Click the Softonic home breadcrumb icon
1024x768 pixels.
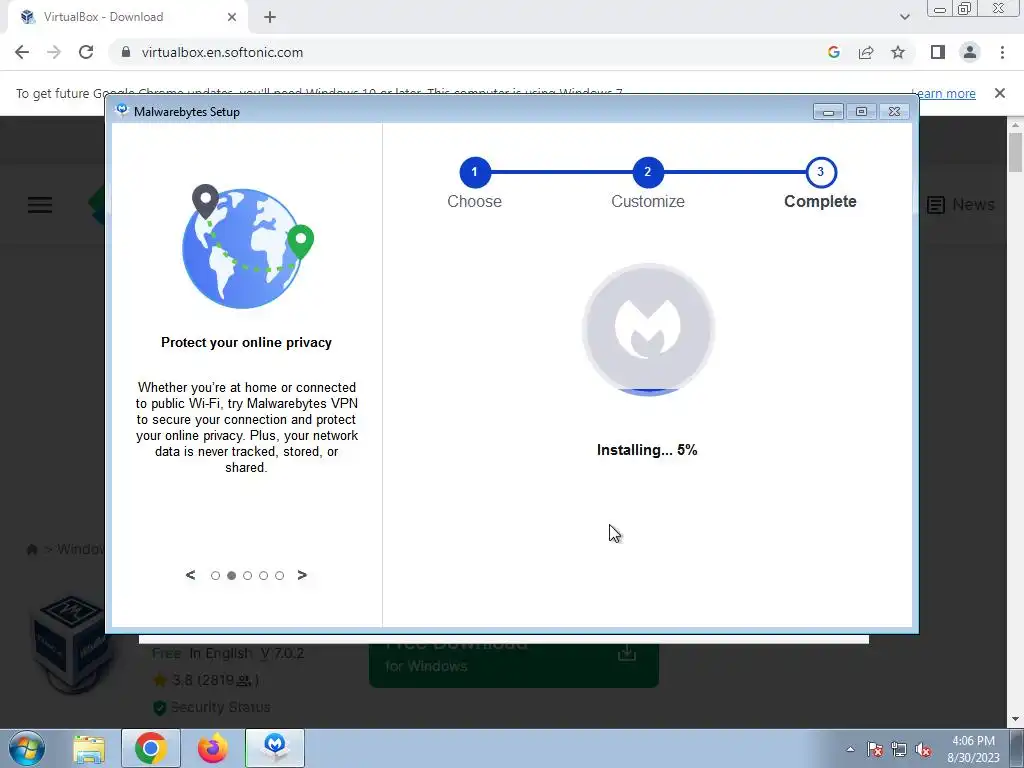click(x=31, y=549)
